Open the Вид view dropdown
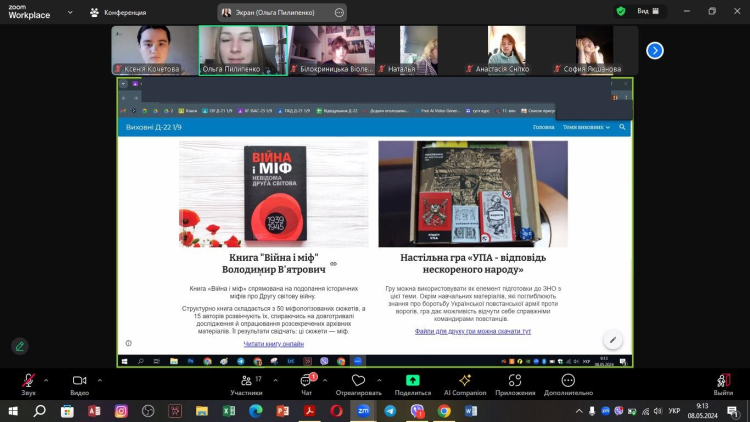The height and width of the screenshot is (422, 750). [x=647, y=11]
